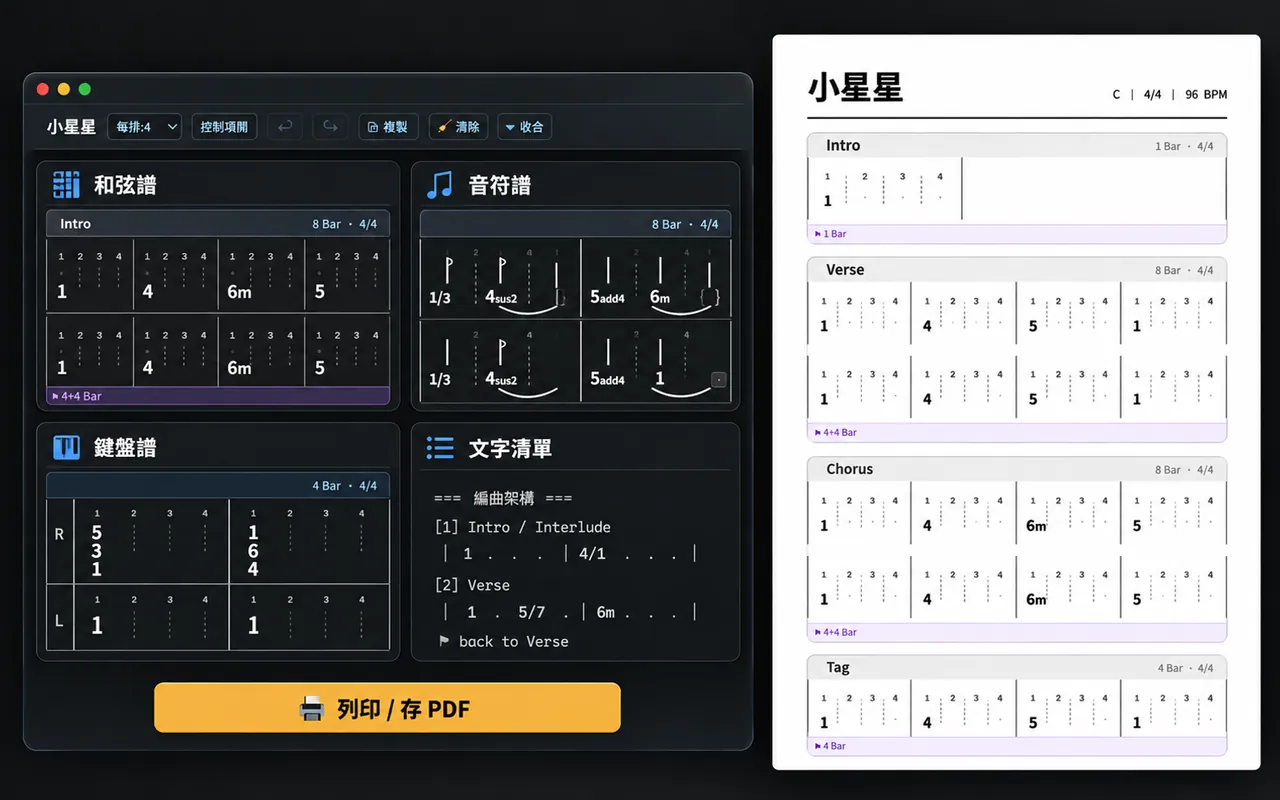Click the 1 6 4 stacked chord in 鍵盤譜

click(x=253, y=551)
